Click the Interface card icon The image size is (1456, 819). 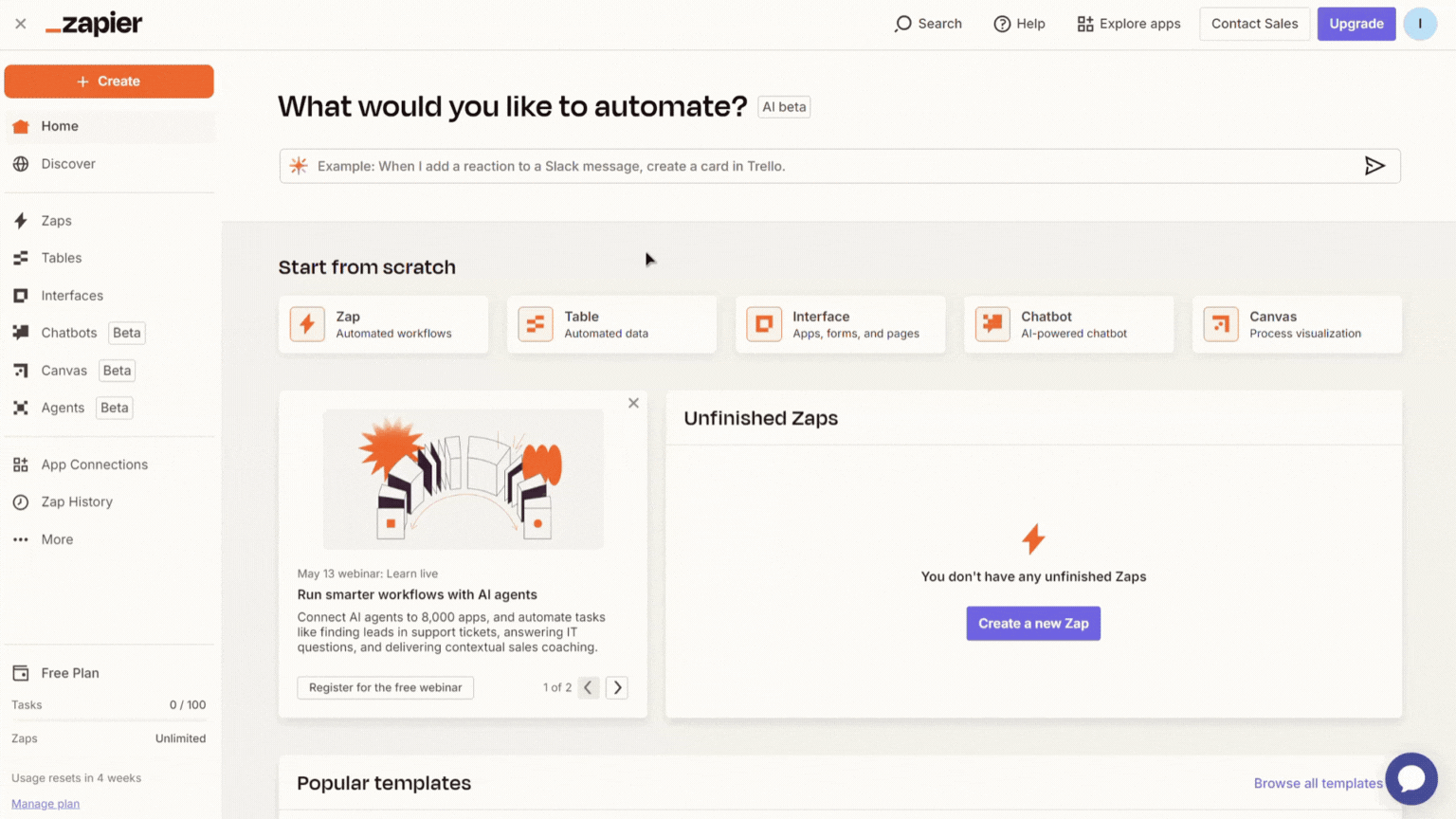(x=764, y=324)
